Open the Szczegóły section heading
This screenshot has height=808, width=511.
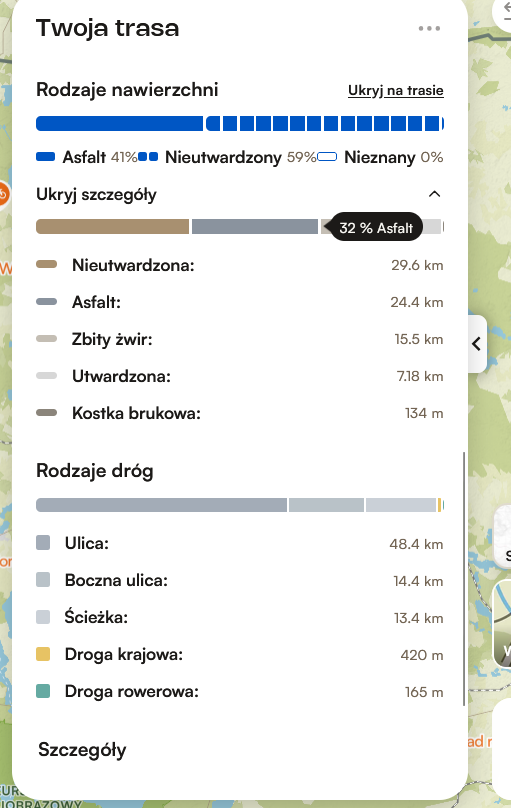(82, 750)
